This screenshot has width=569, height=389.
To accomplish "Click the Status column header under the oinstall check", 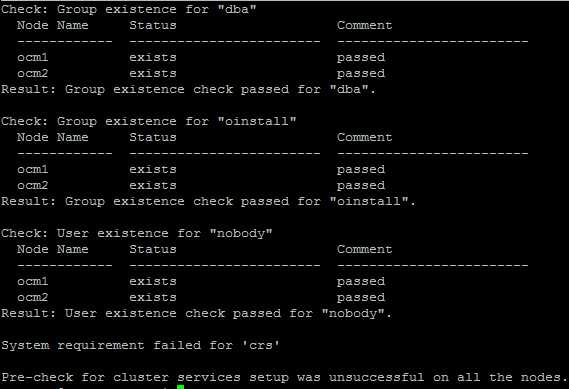I will coord(153,138).
